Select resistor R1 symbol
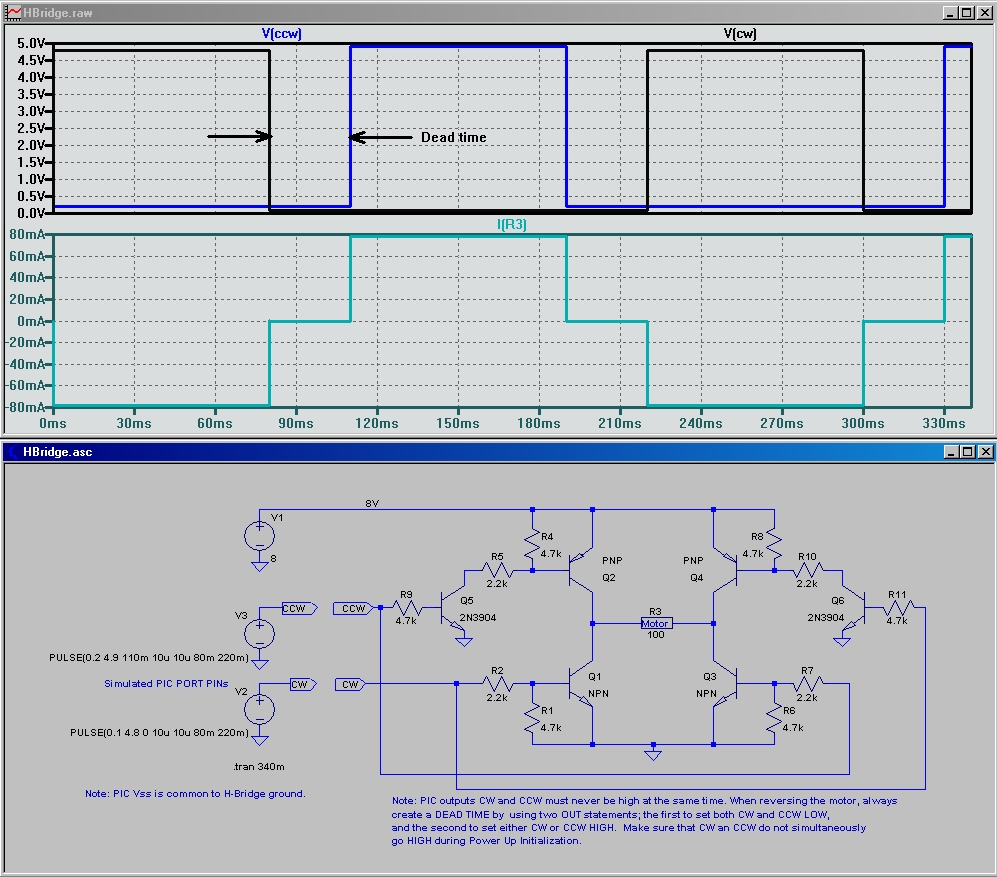Screen dimensions: 997x877 coord(532,721)
